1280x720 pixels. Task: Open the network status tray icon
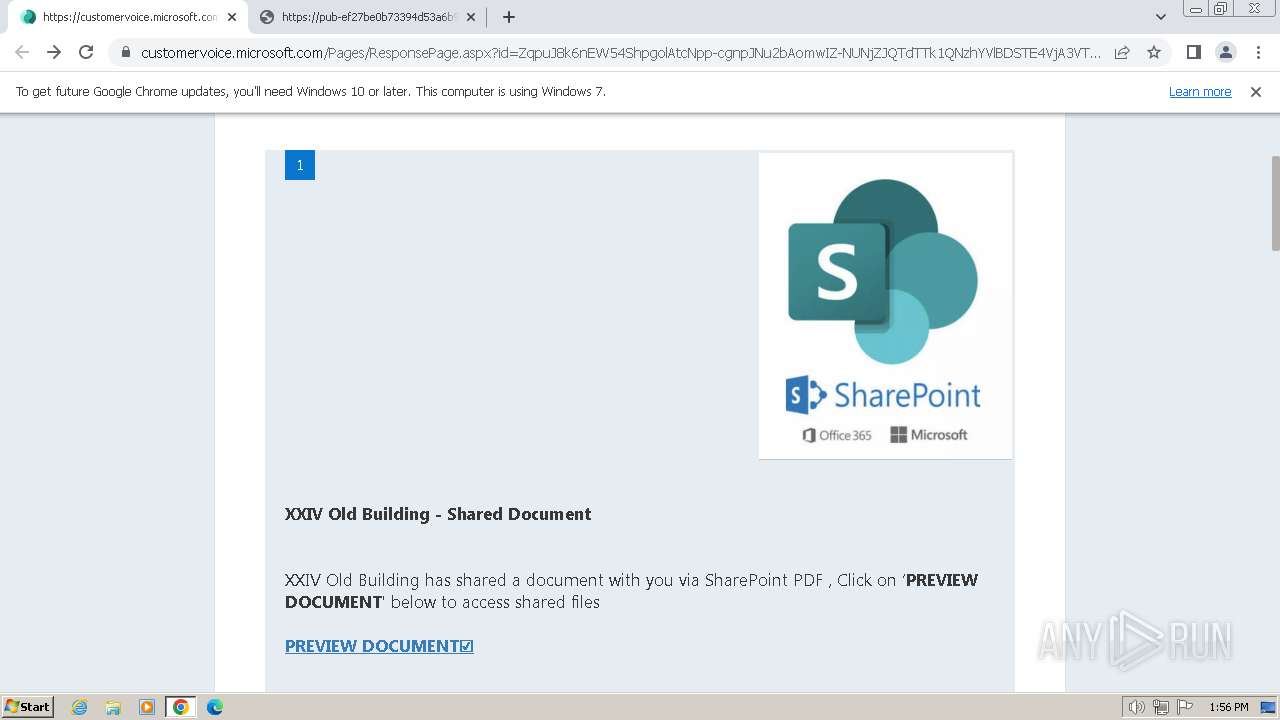1161,707
